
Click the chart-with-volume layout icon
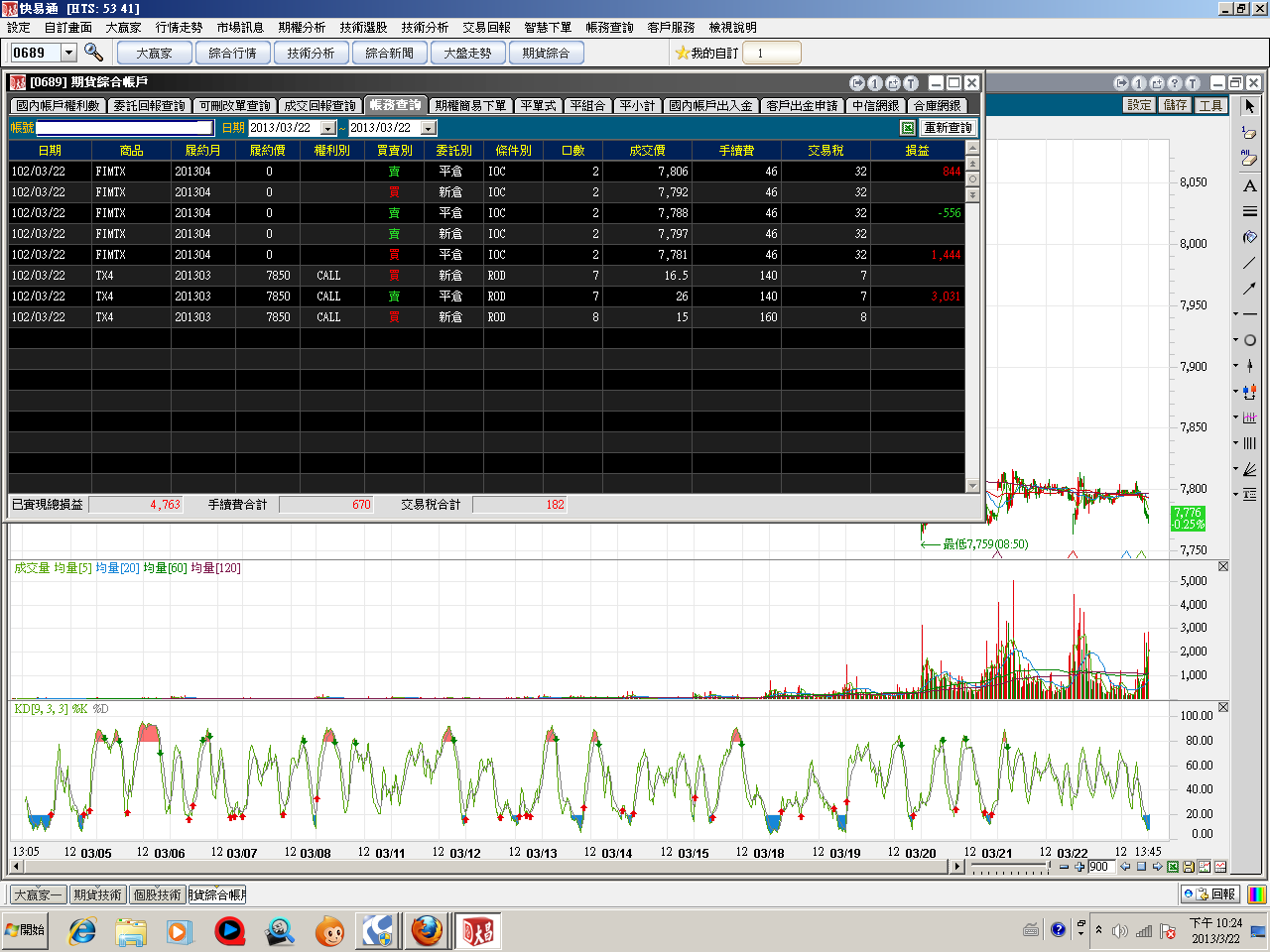click(1205, 867)
